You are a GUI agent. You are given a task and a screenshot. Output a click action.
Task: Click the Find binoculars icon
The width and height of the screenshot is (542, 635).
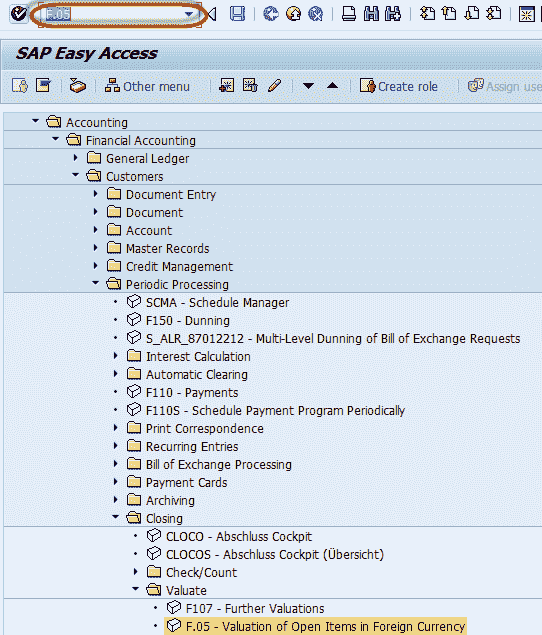tap(371, 14)
